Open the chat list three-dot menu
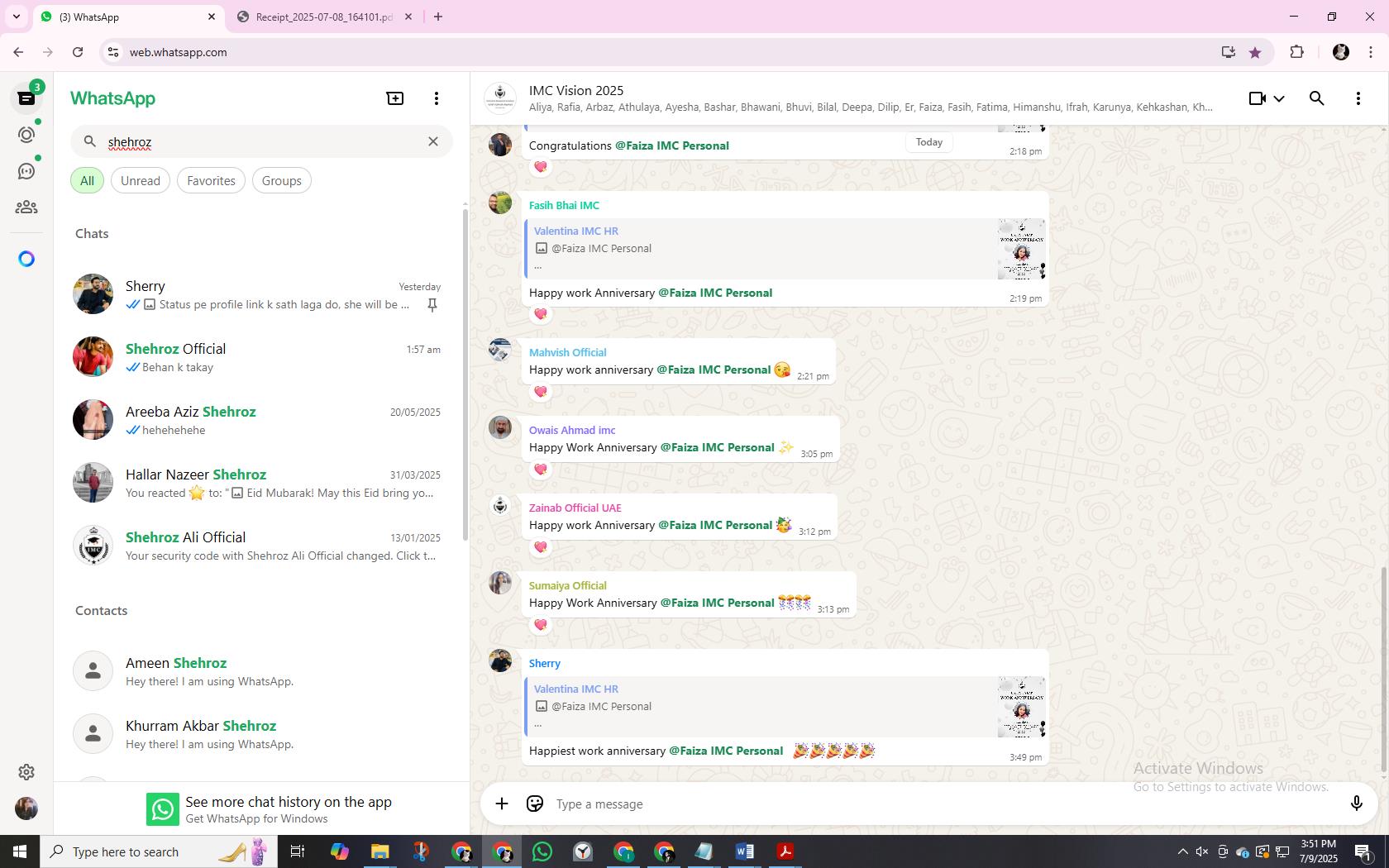1389x868 pixels. point(437,98)
